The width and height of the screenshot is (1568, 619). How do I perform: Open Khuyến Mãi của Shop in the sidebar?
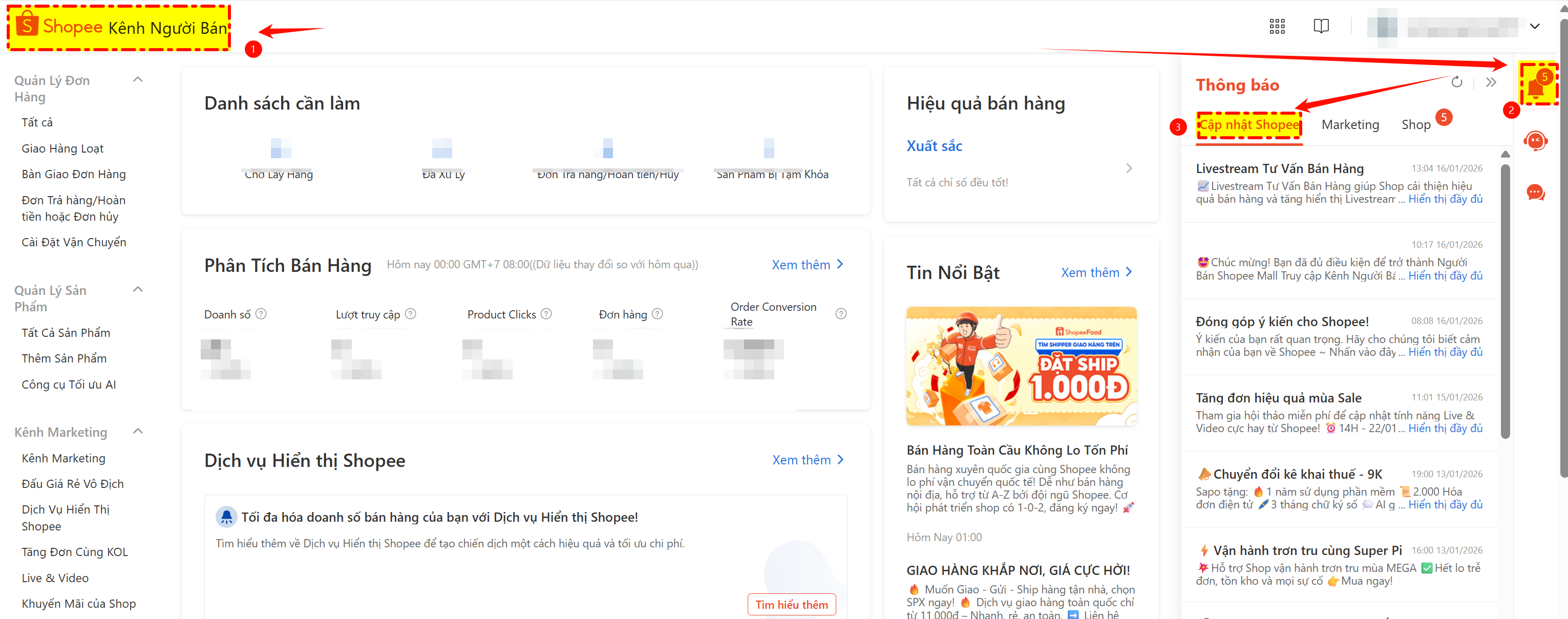point(78,603)
